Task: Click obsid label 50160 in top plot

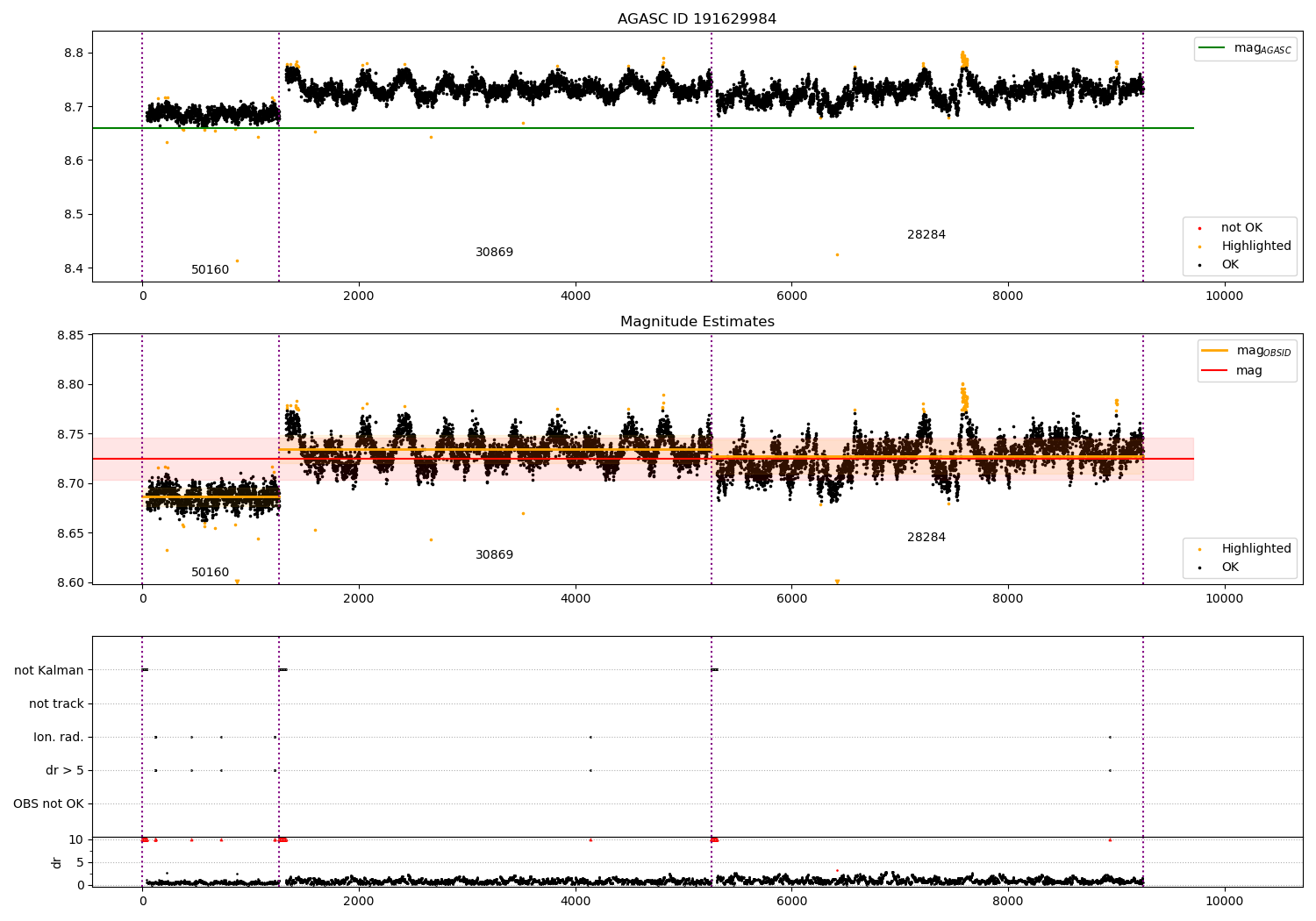Action: pyautogui.click(x=210, y=269)
